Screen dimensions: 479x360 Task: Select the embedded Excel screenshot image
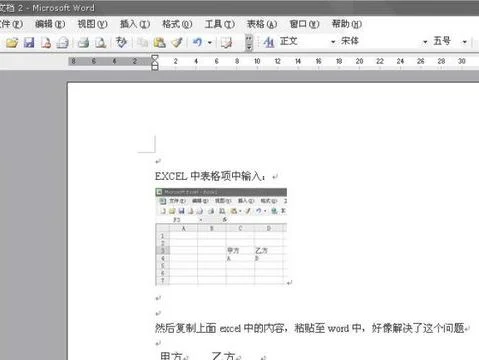[x=221, y=237]
